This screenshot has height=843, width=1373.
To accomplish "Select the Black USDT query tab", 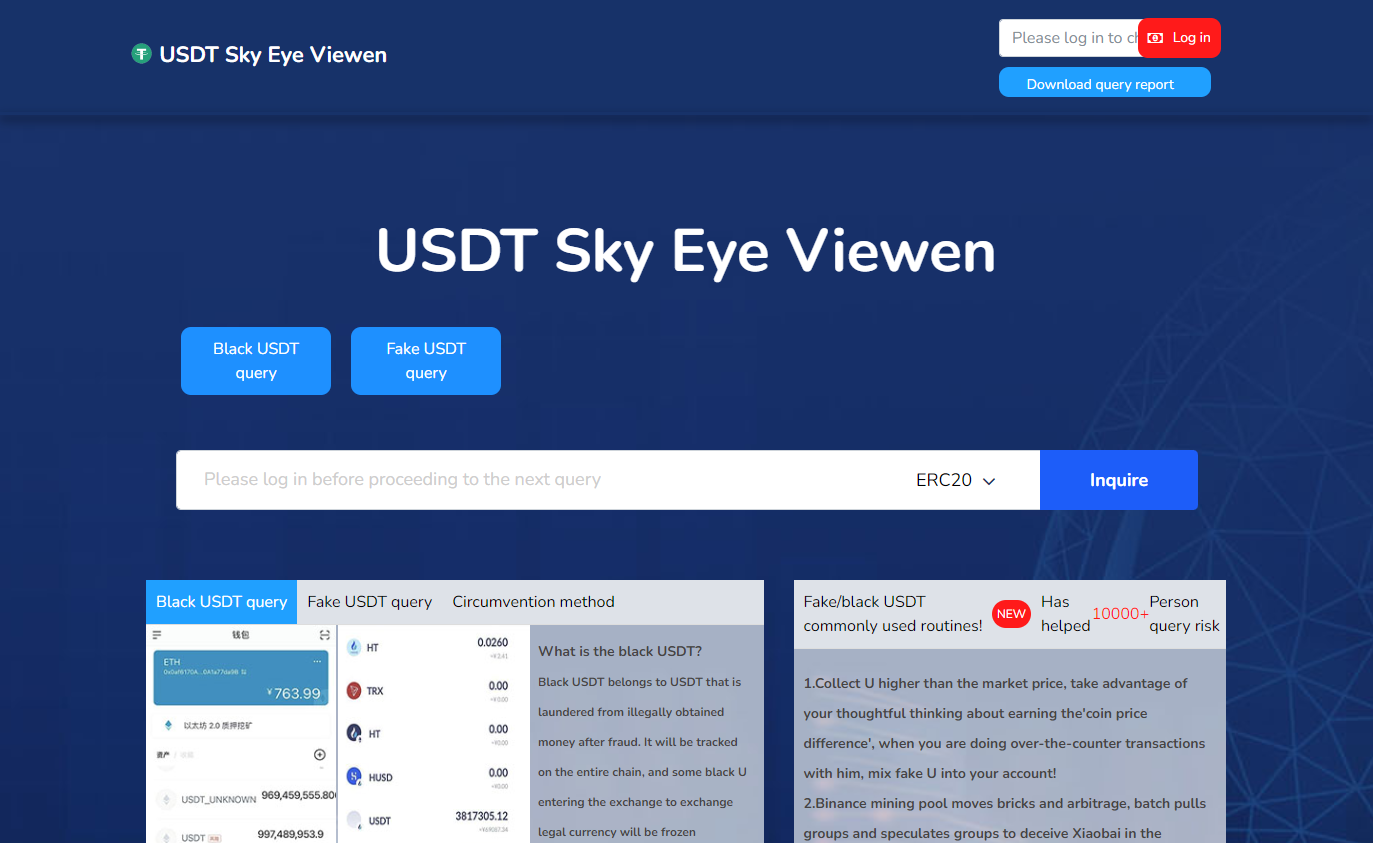I will tap(221, 602).
